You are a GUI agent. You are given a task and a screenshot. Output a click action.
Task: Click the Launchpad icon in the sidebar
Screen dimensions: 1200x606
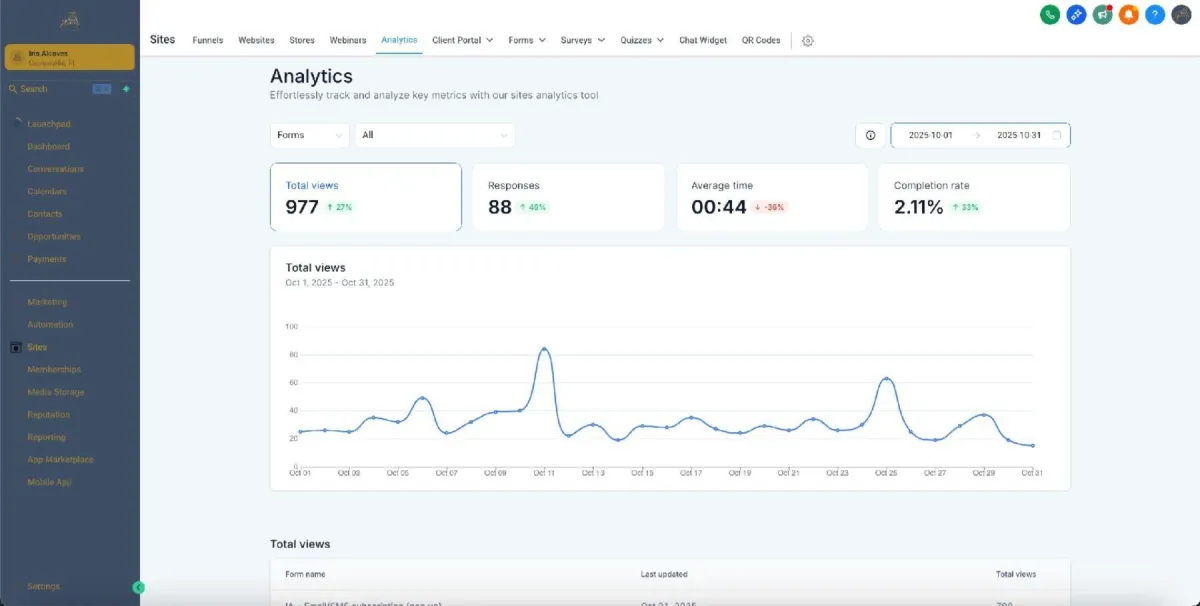pos(17,123)
